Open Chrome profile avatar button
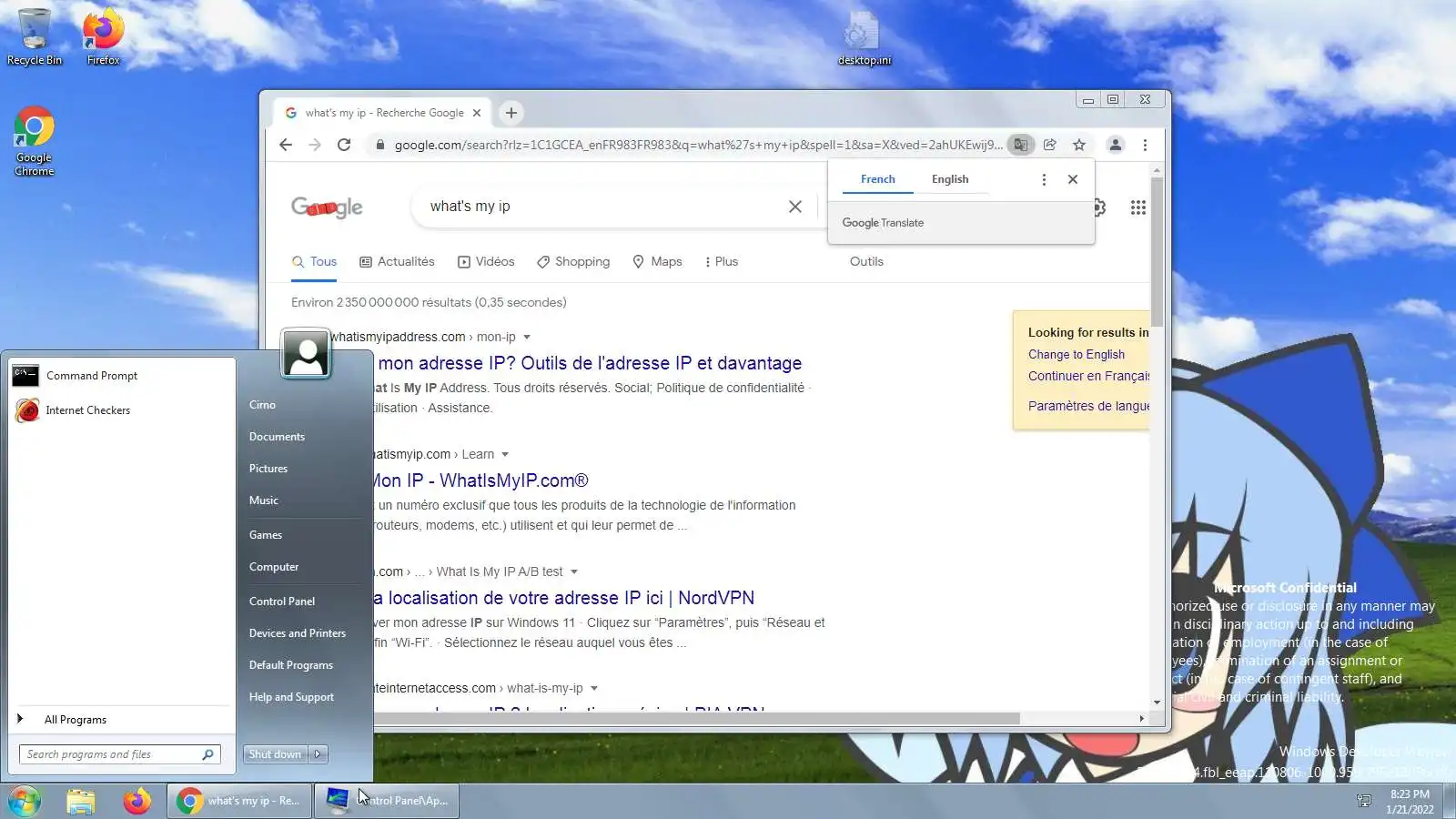1456x819 pixels. (x=1116, y=145)
